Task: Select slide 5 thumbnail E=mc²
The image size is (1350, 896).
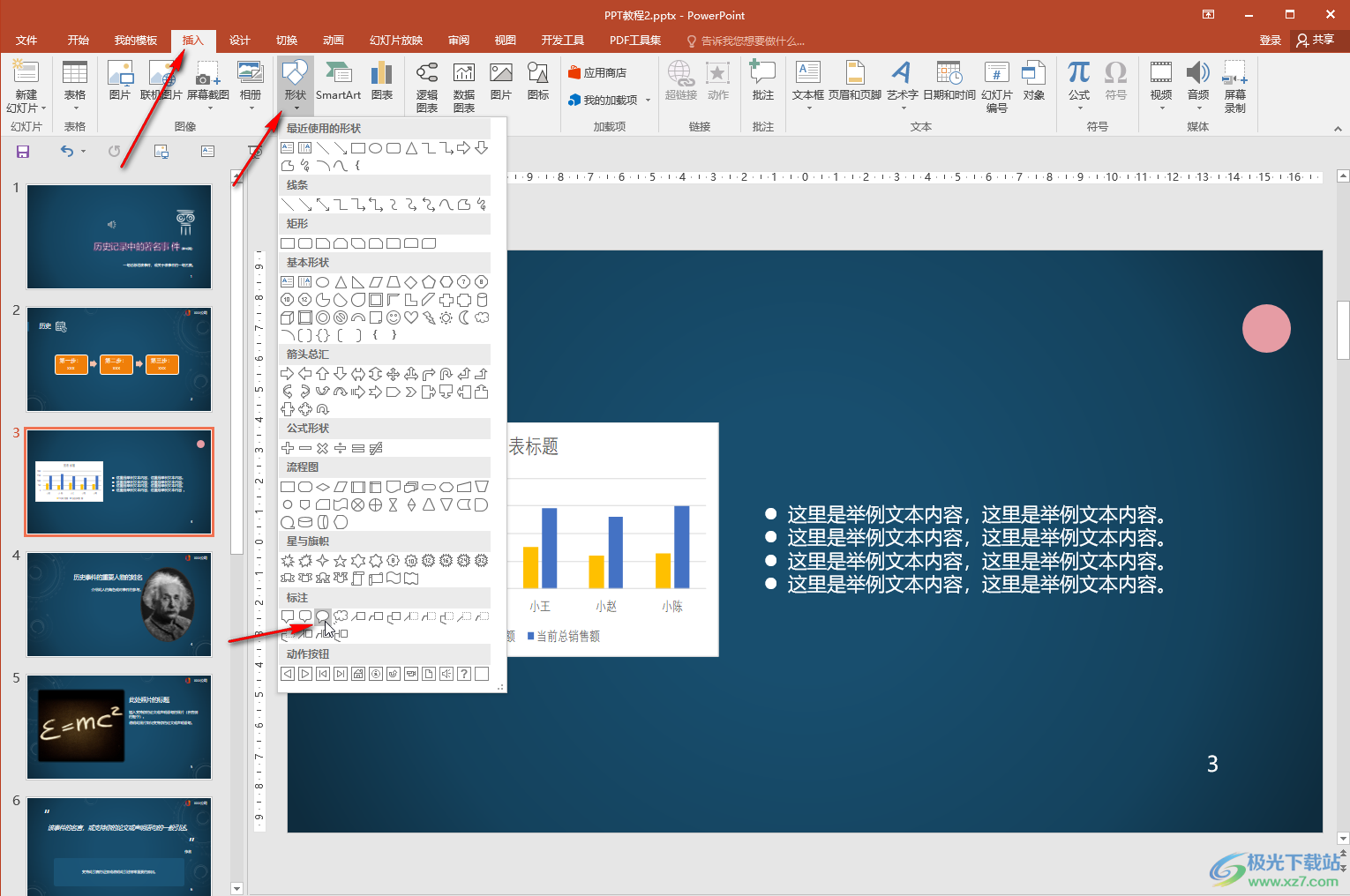Action: pos(119,728)
